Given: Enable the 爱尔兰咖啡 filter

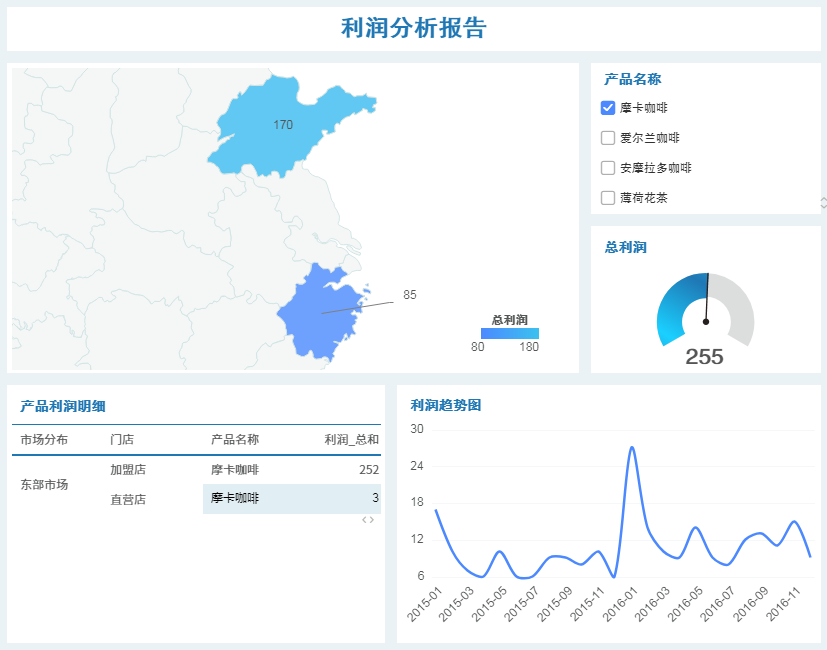Looking at the screenshot, I should tap(608, 137).
